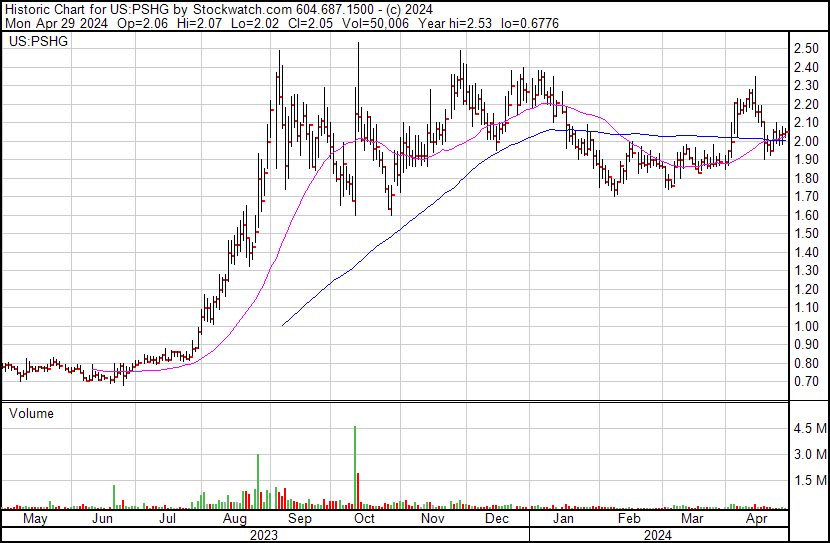Viewport: 830px width, 543px height.
Task: Click the 2024 year label
Action: pos(657,535)
